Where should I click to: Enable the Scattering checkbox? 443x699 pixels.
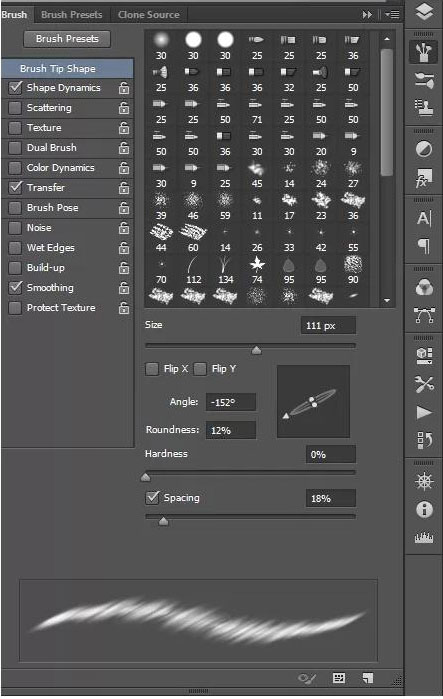coord(15,108)
